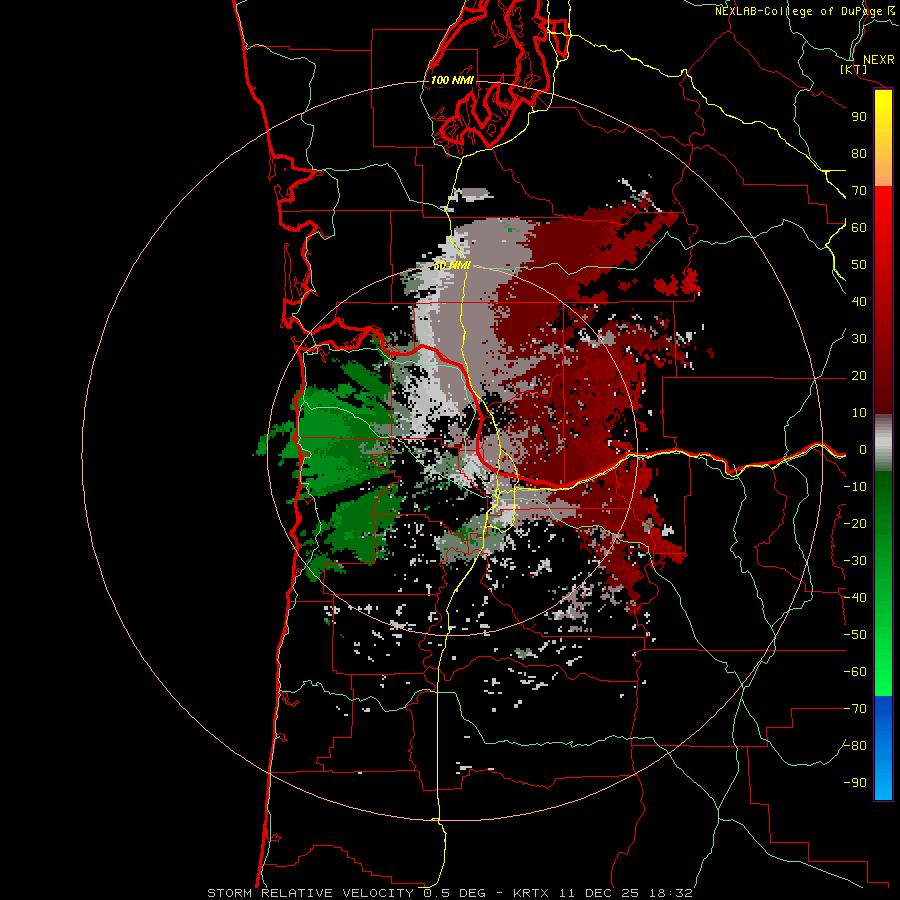
Task: Select the 0 value on the velocity scale
Action: [x=863, y=450]
